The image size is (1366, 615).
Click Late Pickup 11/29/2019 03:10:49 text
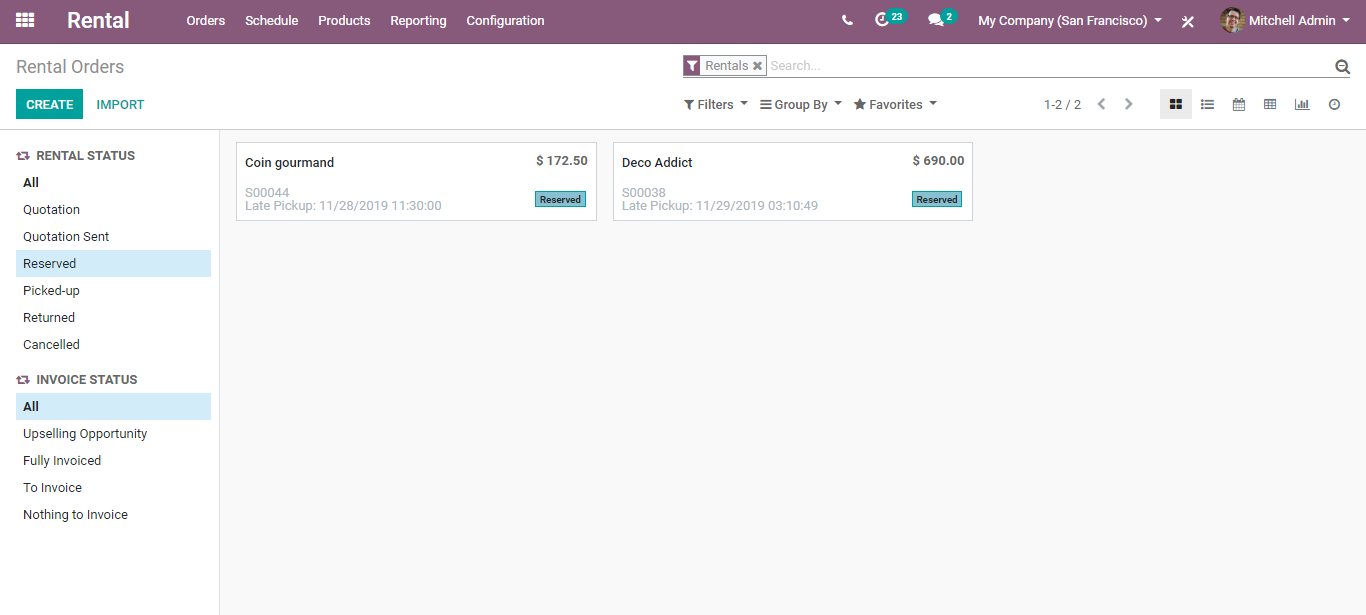[x=720, y=206]
